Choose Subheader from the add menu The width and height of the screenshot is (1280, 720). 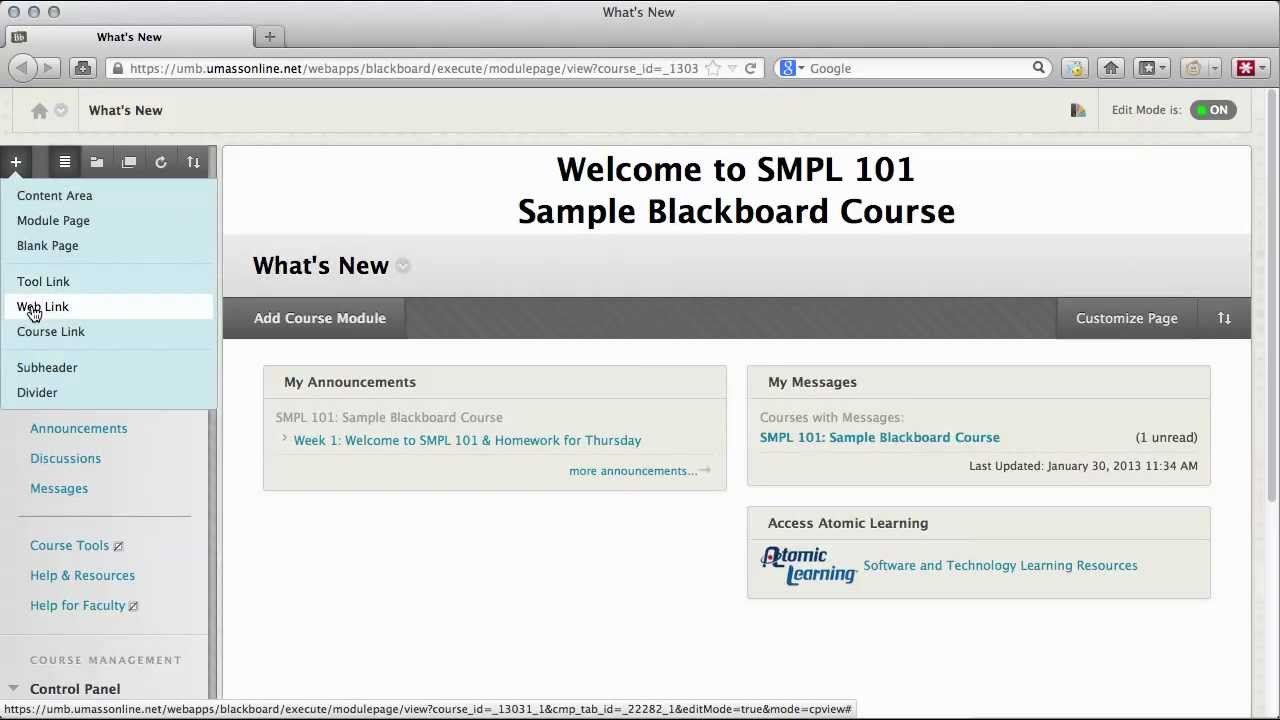[47, 368]
